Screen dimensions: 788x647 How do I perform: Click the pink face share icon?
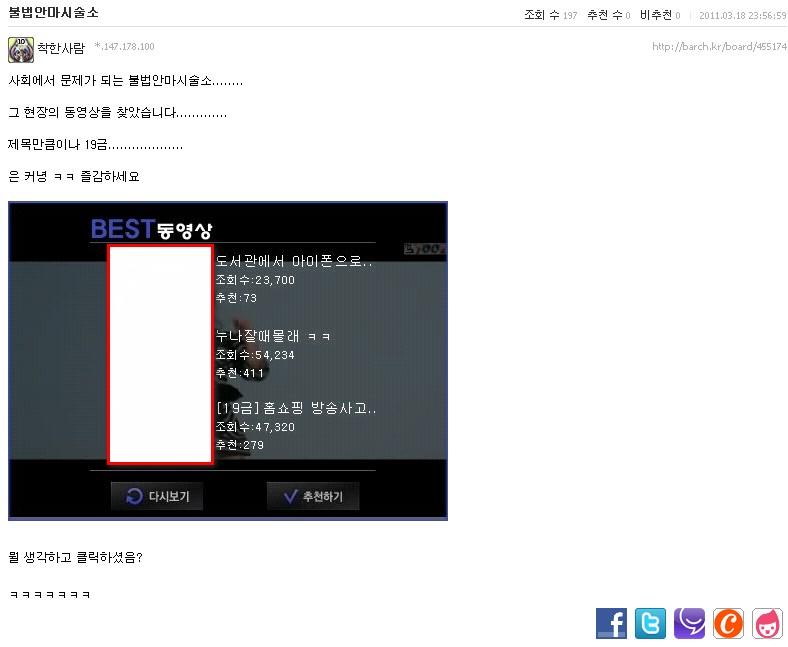pyautogui.click(x=767, y=623)
